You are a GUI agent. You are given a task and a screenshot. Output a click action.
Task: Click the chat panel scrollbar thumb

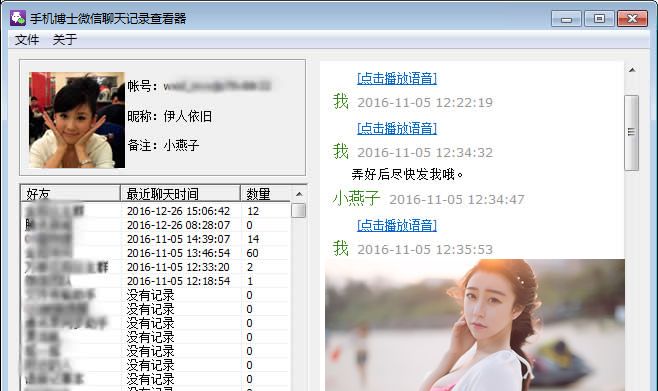[632, 133]
